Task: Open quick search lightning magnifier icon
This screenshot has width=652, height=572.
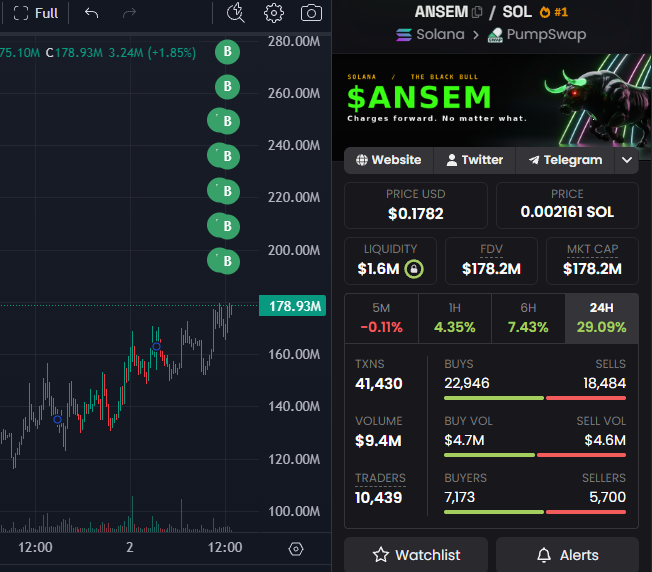Action: coord(235,12)
